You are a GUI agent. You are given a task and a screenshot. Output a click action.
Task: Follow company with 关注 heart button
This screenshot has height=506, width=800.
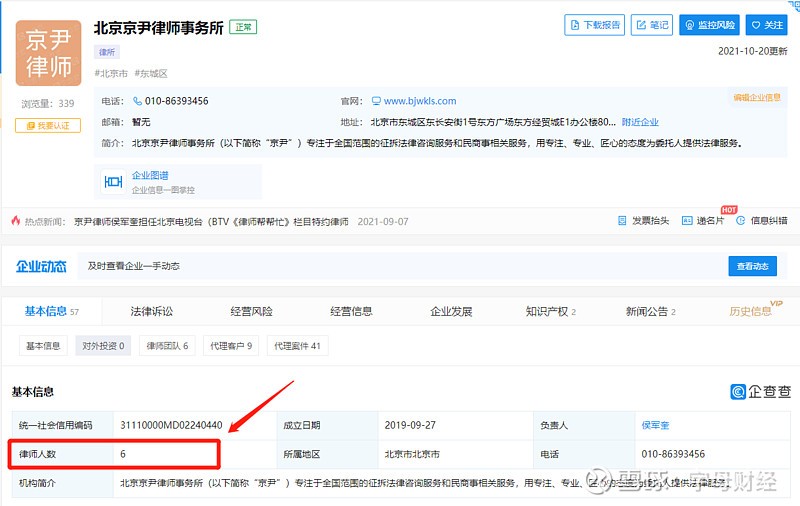[x=767, y=25]
